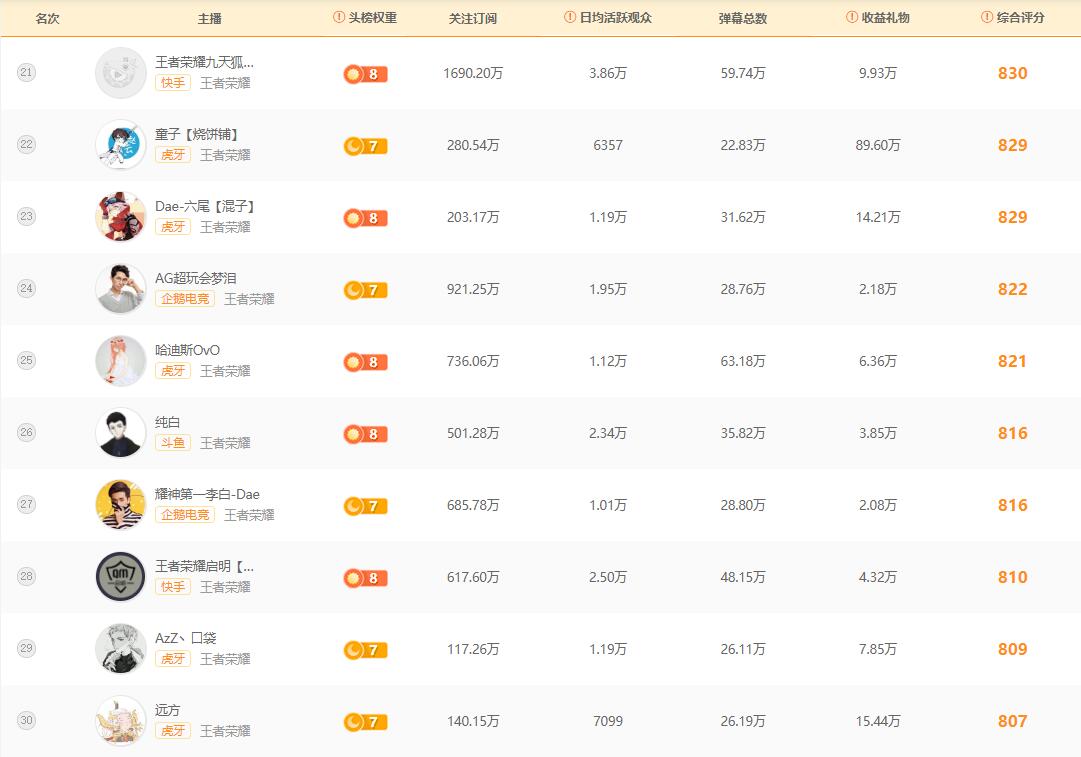The width and height of the screenshot is (1081, 757).
Task: Open avatar of Dae-六尾【混子】
Action: [120, 217]
